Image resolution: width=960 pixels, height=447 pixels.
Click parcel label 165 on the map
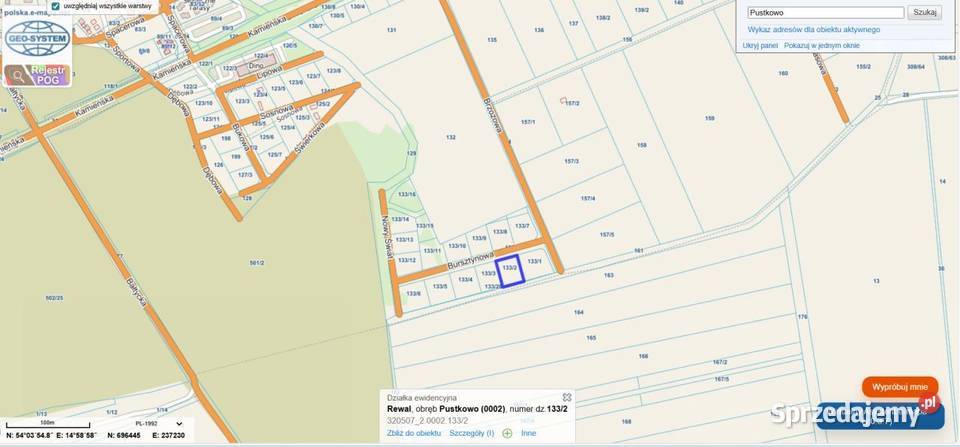tap(591, 337)
